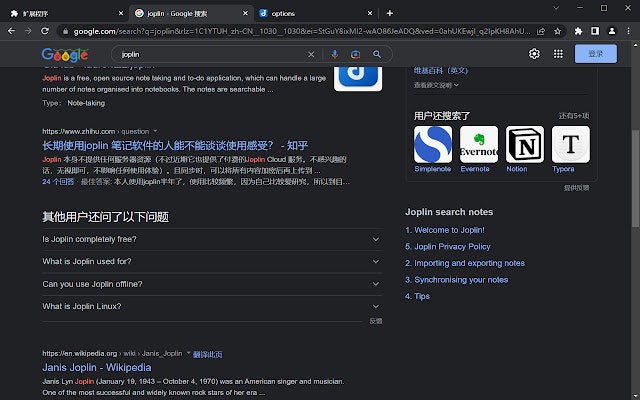The image size is (640, 400).
Task: Share this page from address bar
Action: pos(541,31)
